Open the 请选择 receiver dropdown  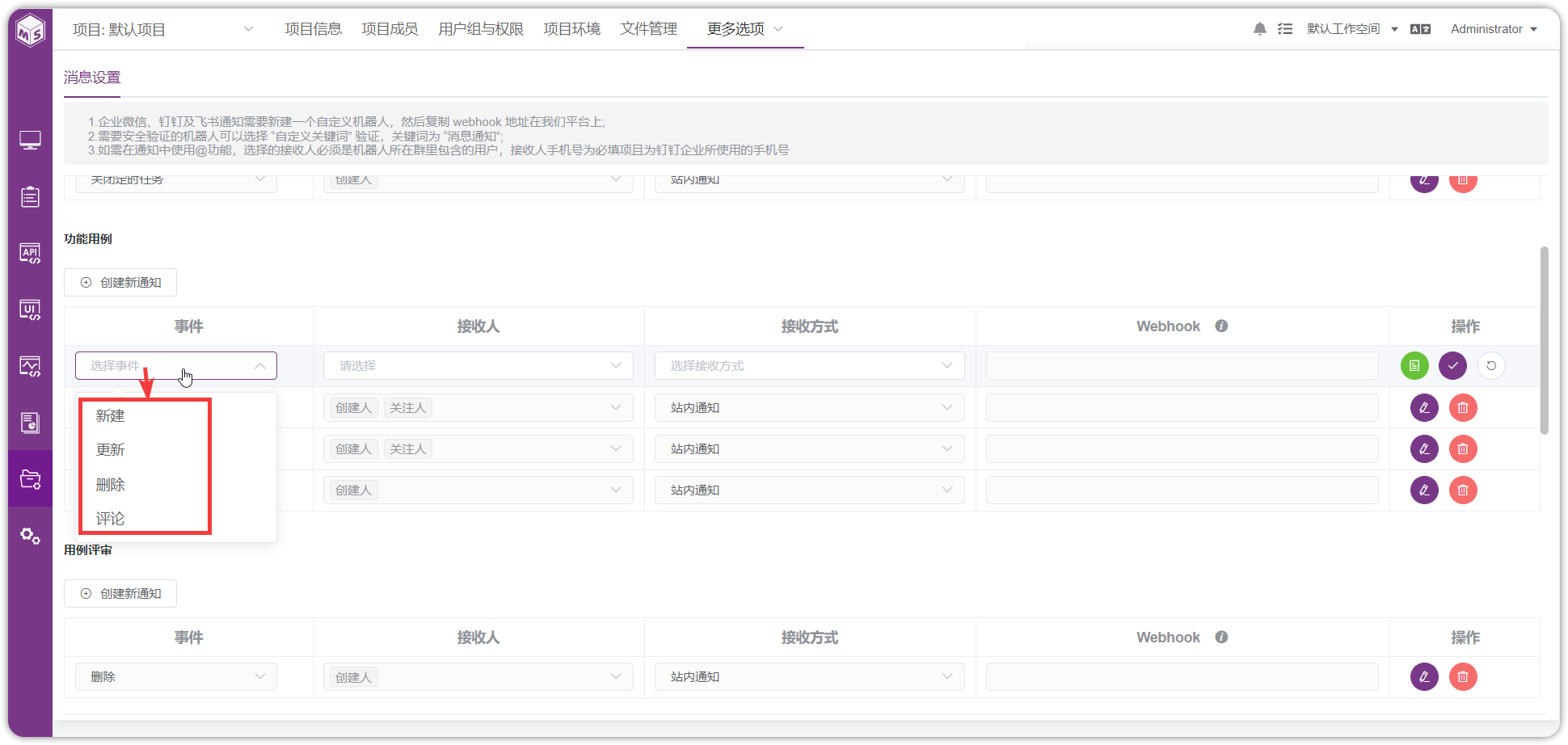478,366
